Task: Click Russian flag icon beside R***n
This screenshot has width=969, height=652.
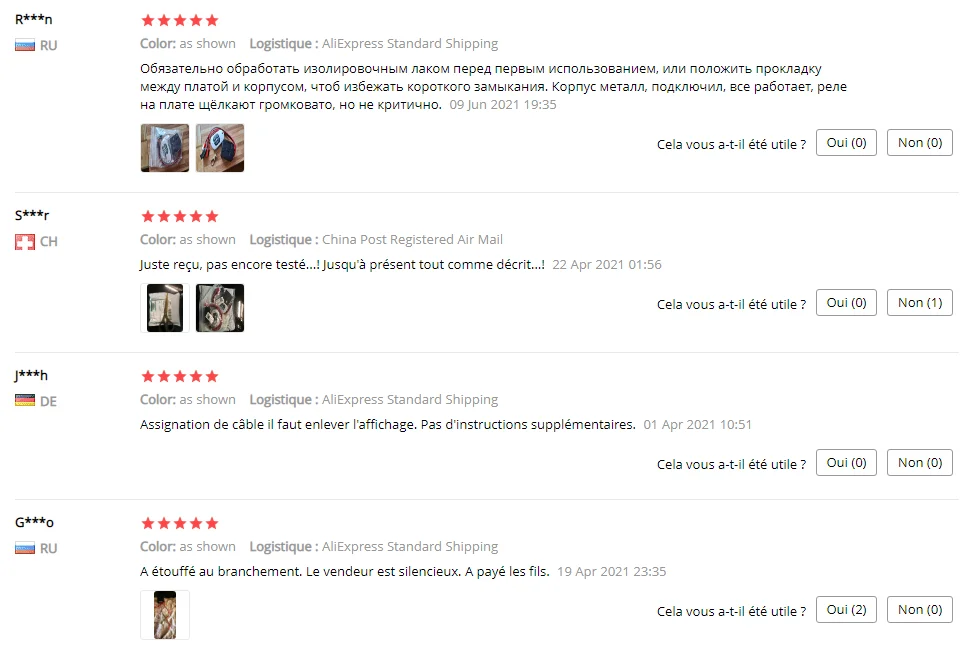Action: click(25, 46)
